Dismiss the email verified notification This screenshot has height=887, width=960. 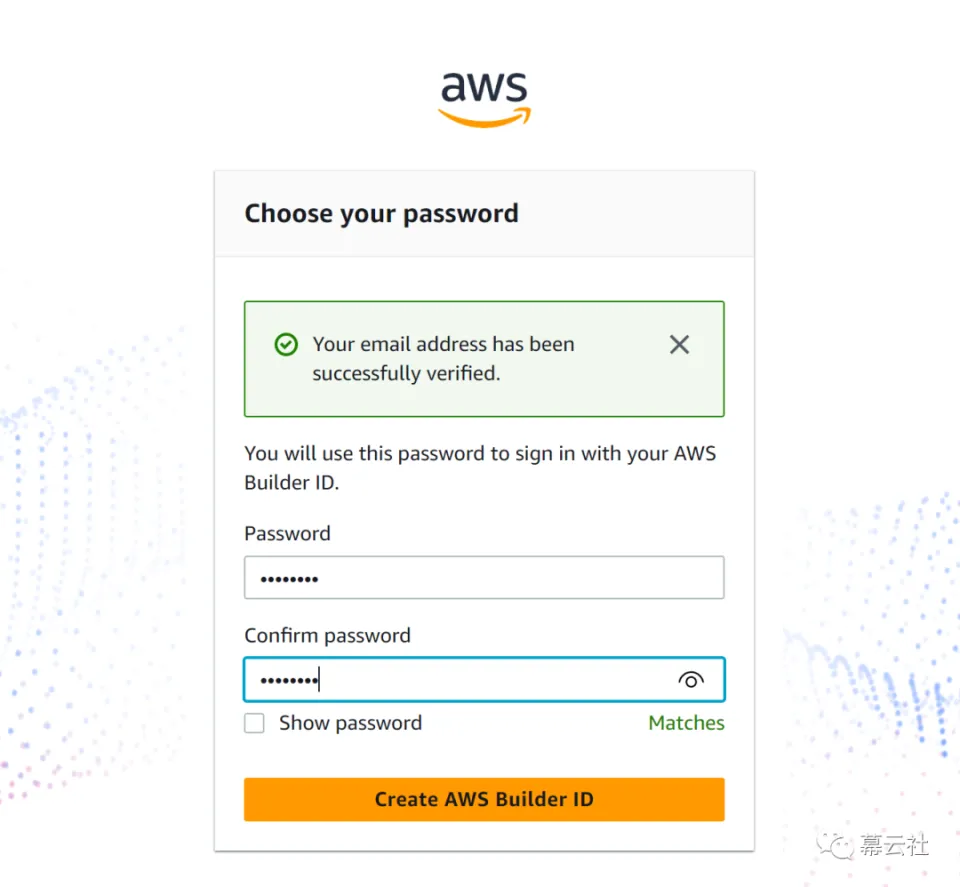tap(679, 345)
